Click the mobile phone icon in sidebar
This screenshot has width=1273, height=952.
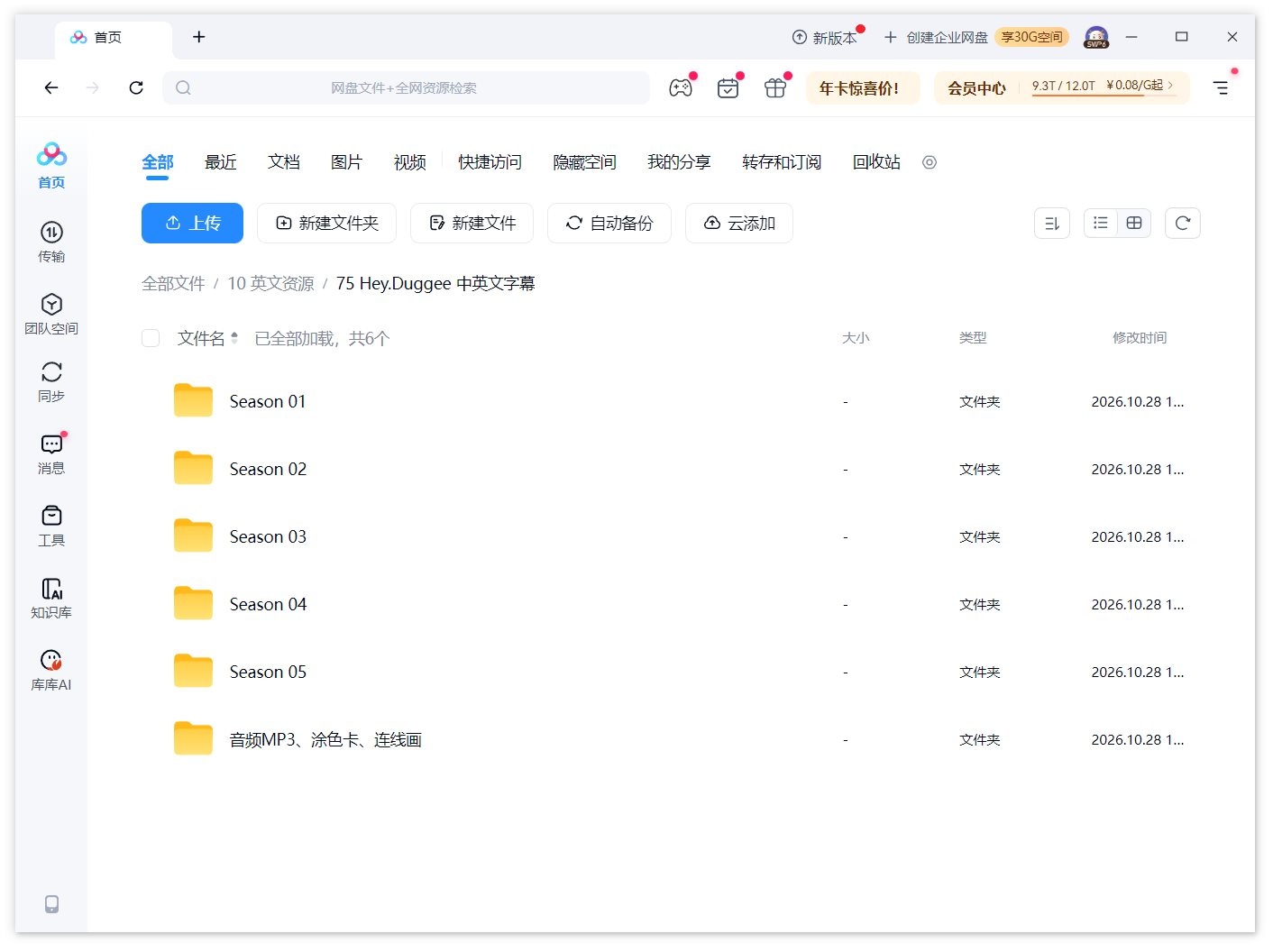tap(51, 904)
